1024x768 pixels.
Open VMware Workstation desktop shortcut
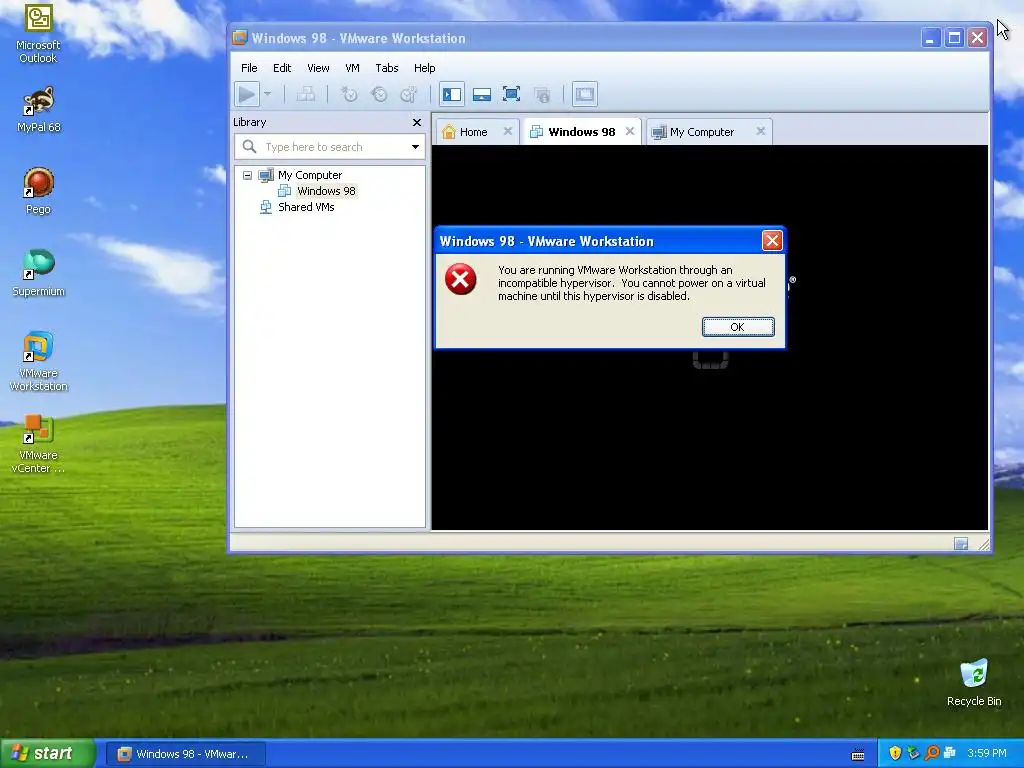[x=39, y=362]
